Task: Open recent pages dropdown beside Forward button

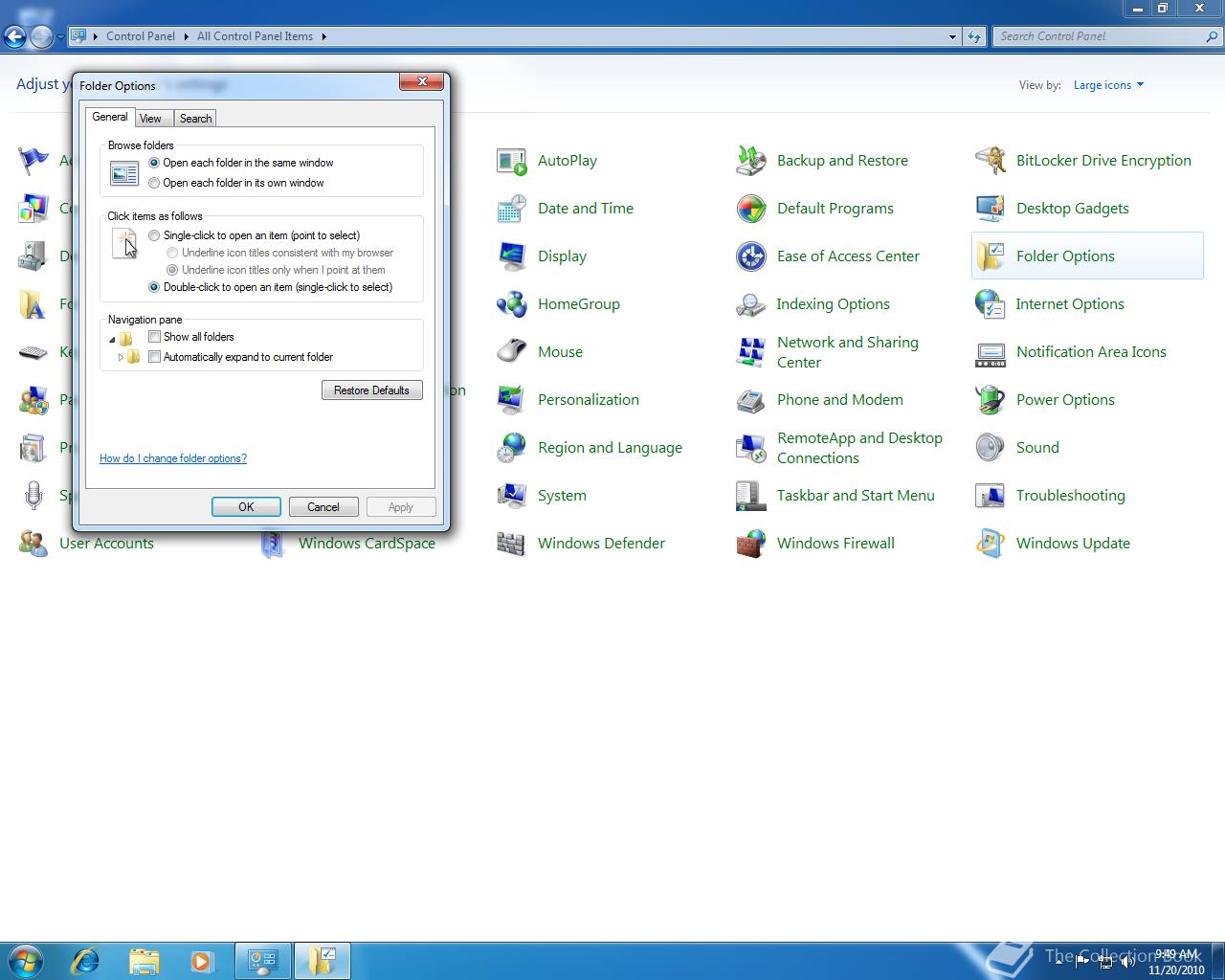Action: (60, 36)
